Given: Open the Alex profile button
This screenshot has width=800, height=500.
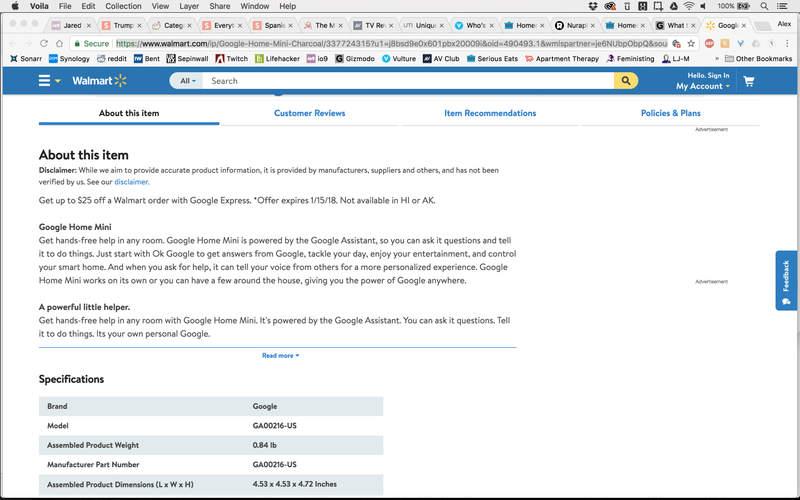Looking at the screenshot, I should click(784, 24).
